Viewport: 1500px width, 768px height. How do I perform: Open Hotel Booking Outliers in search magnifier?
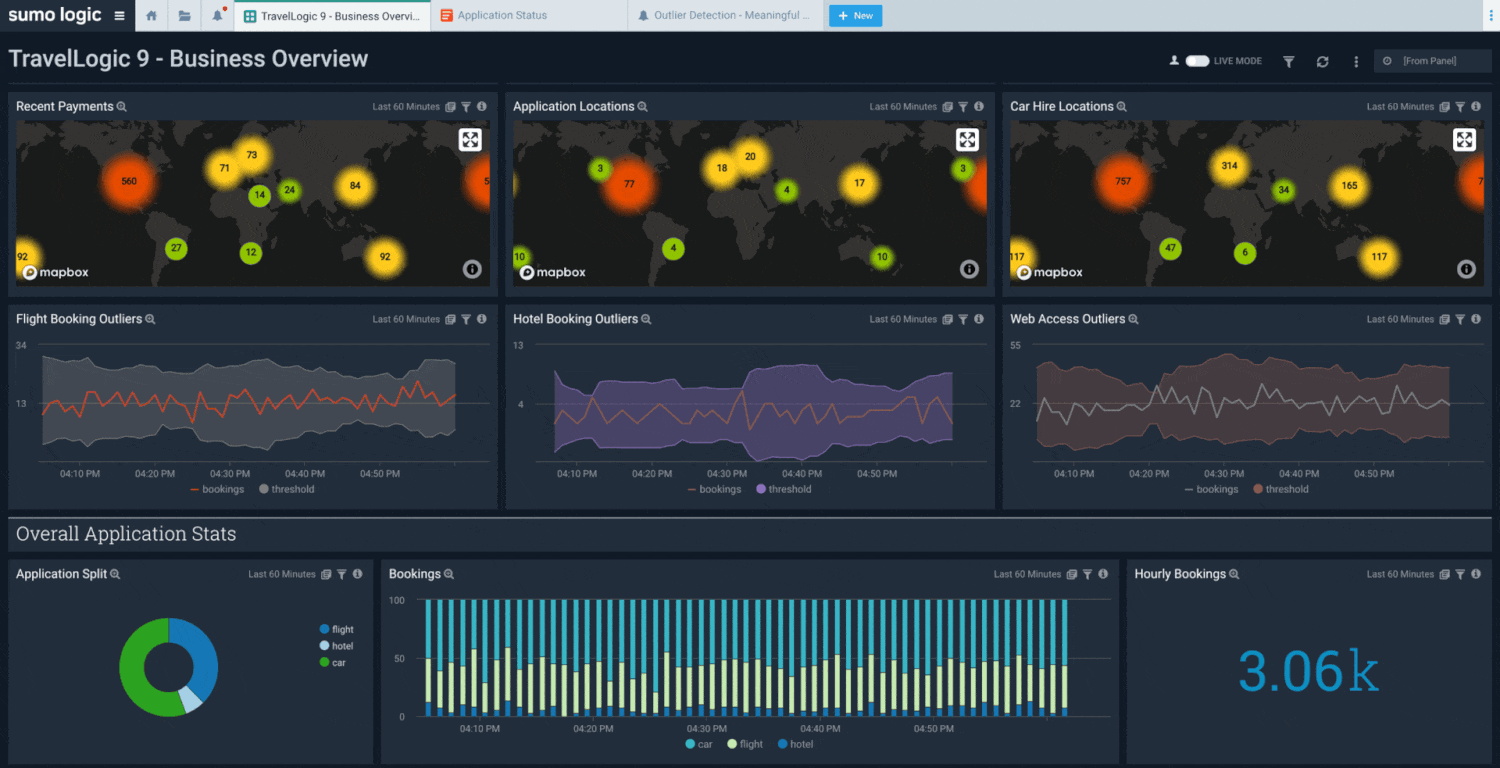click(646, 320)
